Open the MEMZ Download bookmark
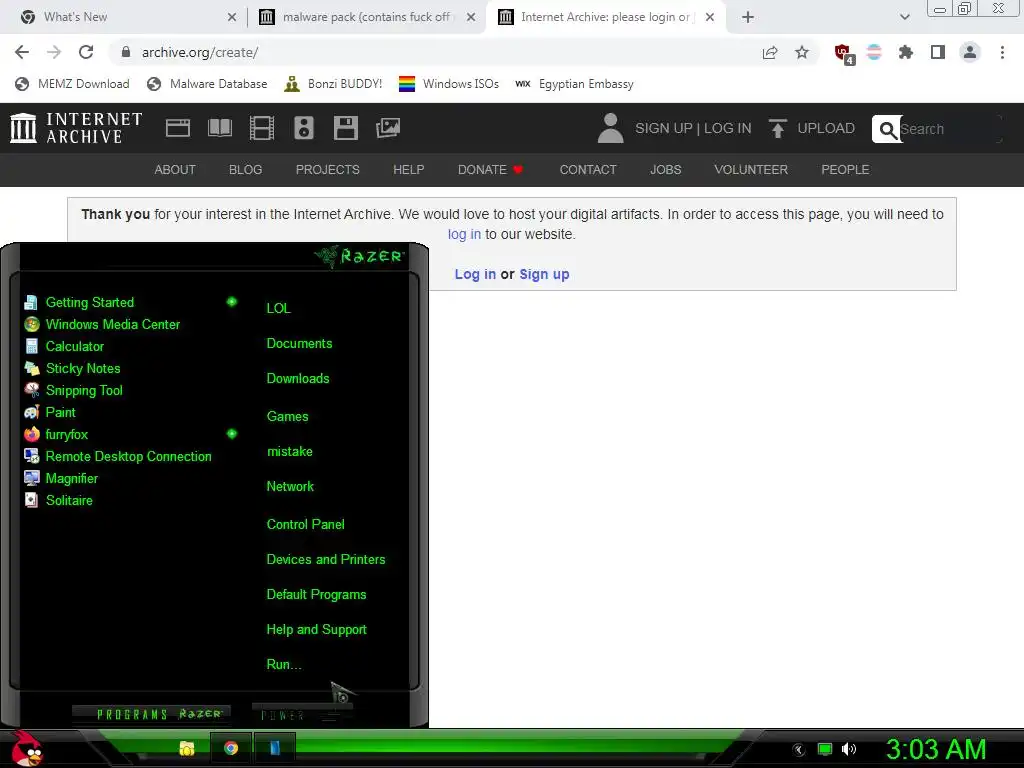 [72, 84]
